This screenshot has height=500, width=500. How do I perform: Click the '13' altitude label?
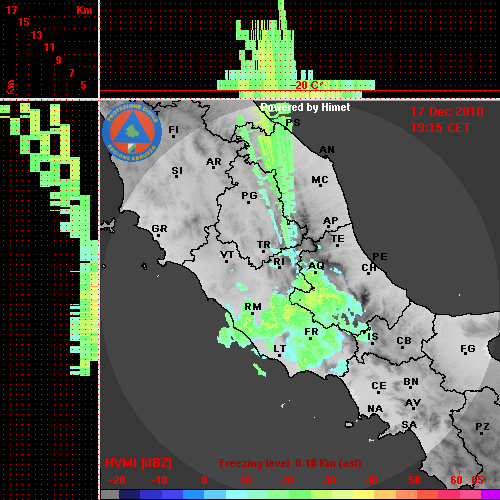[37, 35]
